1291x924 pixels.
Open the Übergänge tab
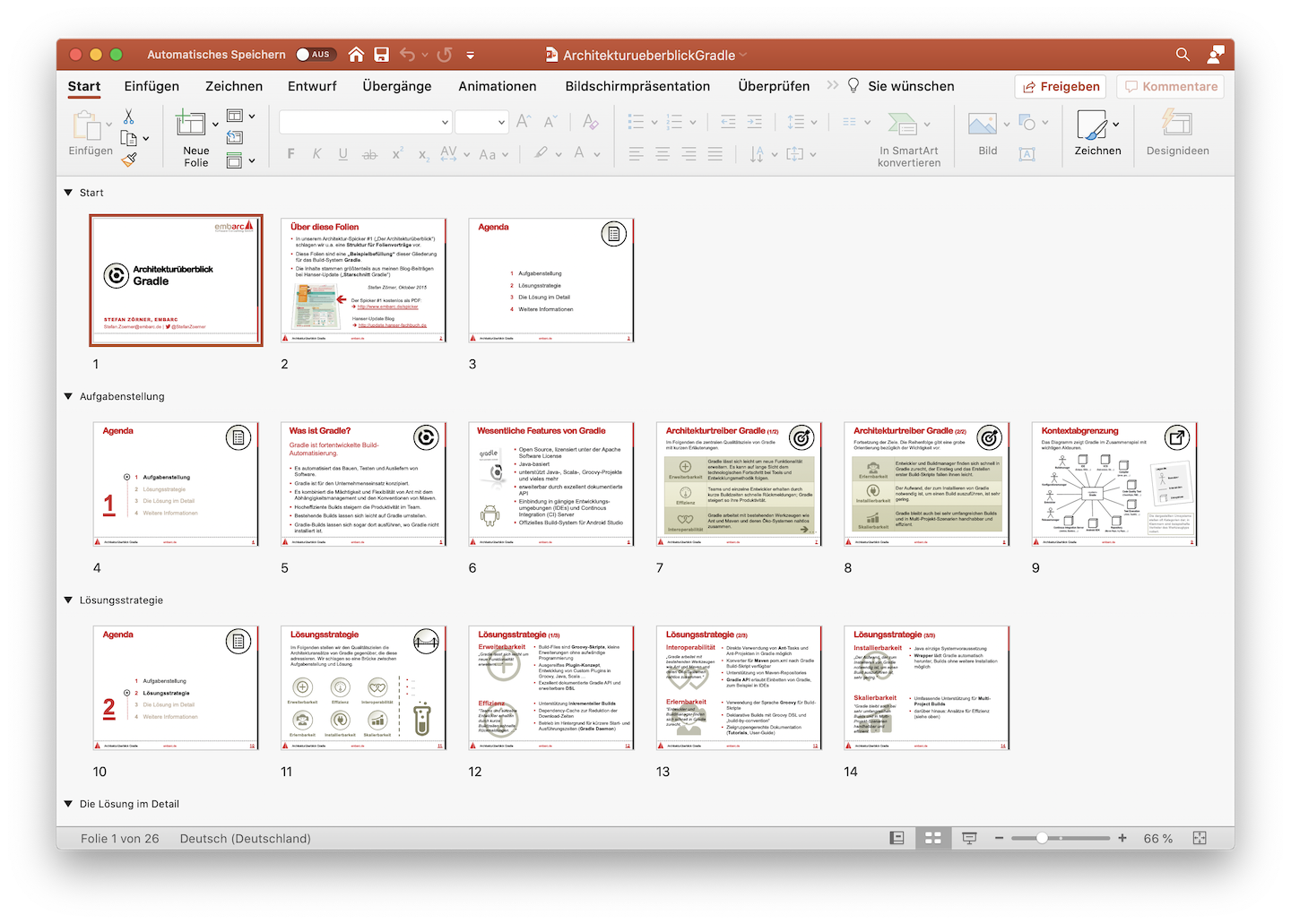(397, 86)
